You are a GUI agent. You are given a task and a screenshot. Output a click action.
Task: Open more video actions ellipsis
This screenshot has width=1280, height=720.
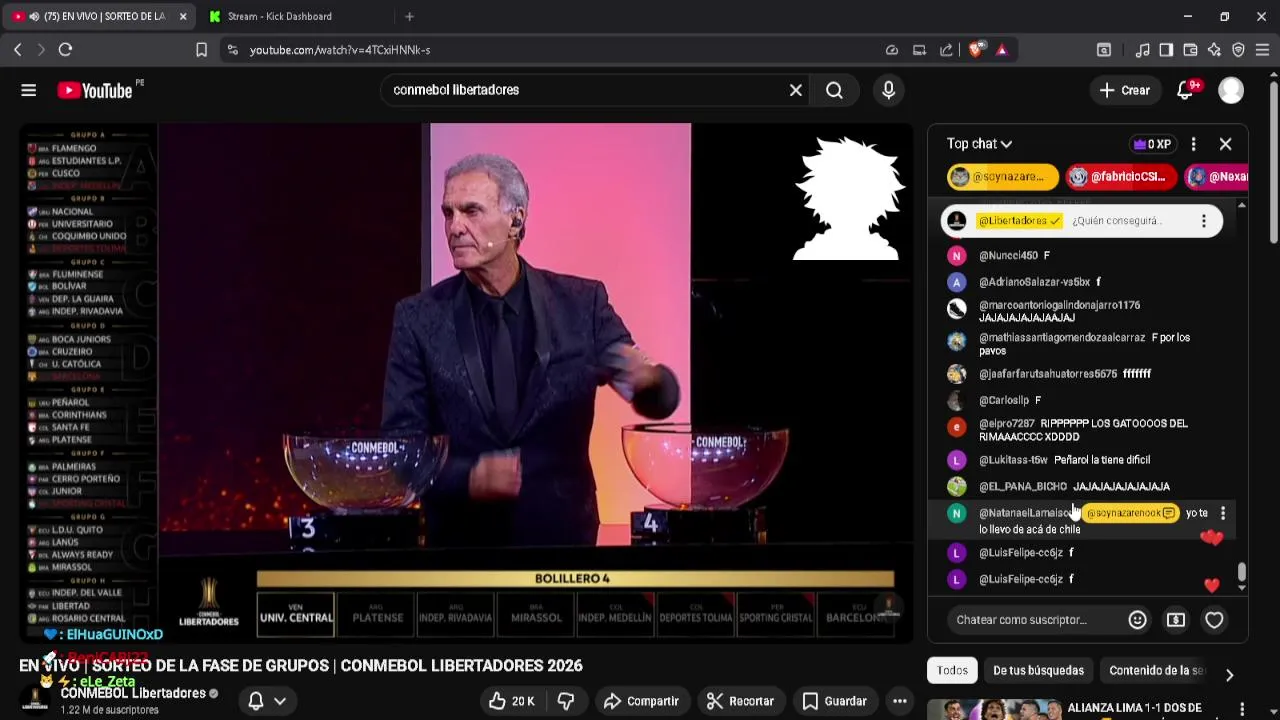900,701
